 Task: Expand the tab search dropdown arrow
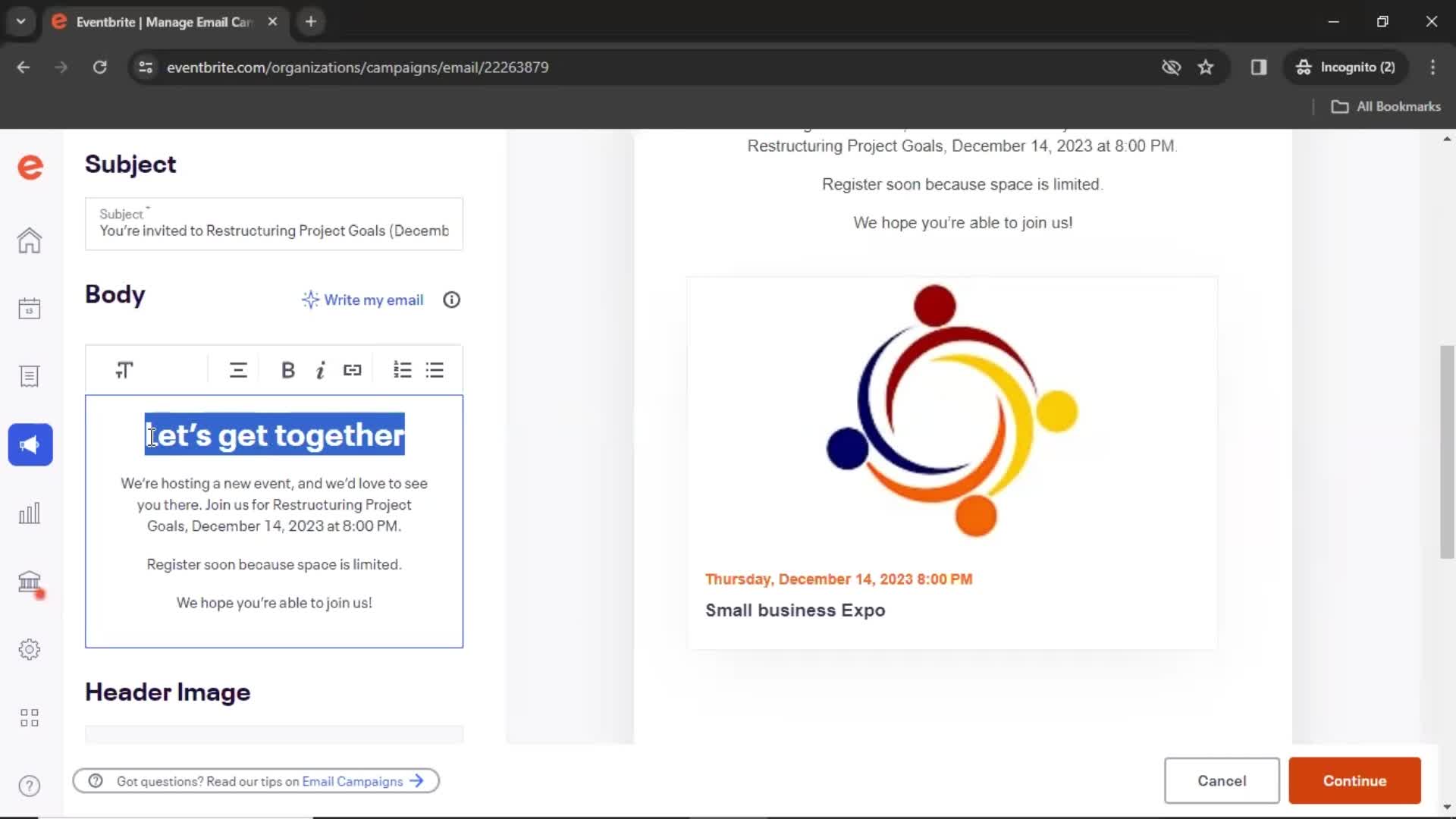[x=21, y=22]
